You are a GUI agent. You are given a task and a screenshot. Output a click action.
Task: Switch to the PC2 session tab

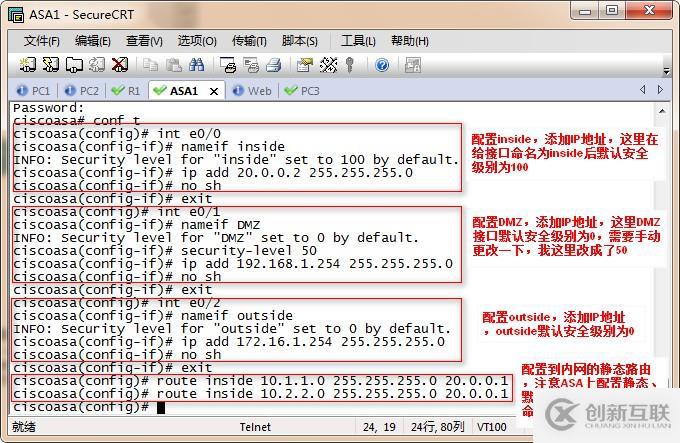[82, 91]
